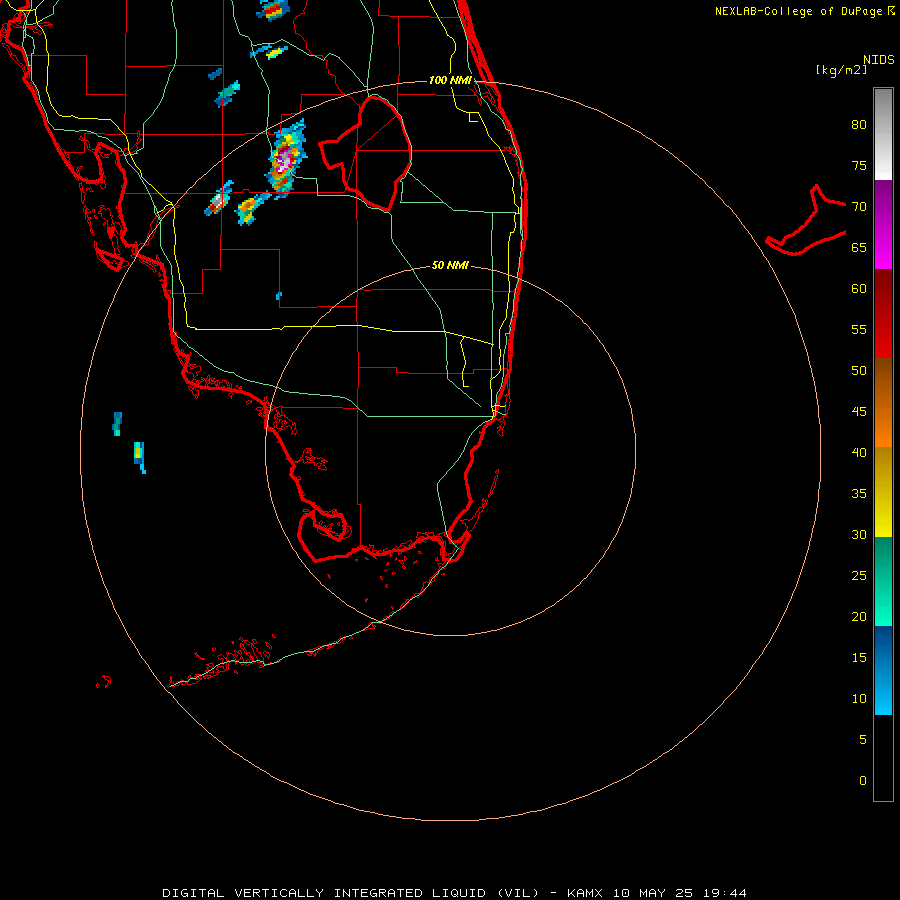Viewport: 900px width, 900px height.
Task: Click the magenta-purple segment of the color bar
Action: coord(883,224)
